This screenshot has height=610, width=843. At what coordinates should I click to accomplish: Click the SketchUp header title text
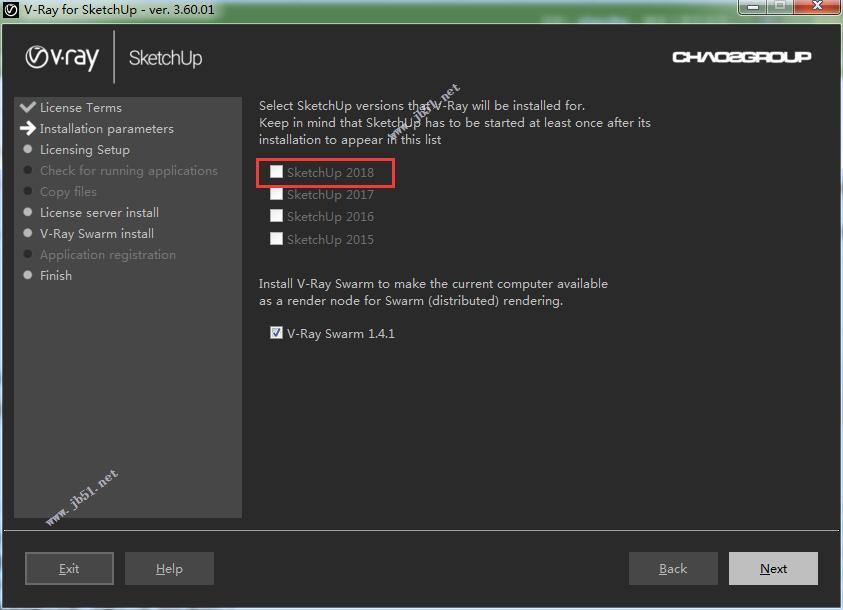pos(166,58)
